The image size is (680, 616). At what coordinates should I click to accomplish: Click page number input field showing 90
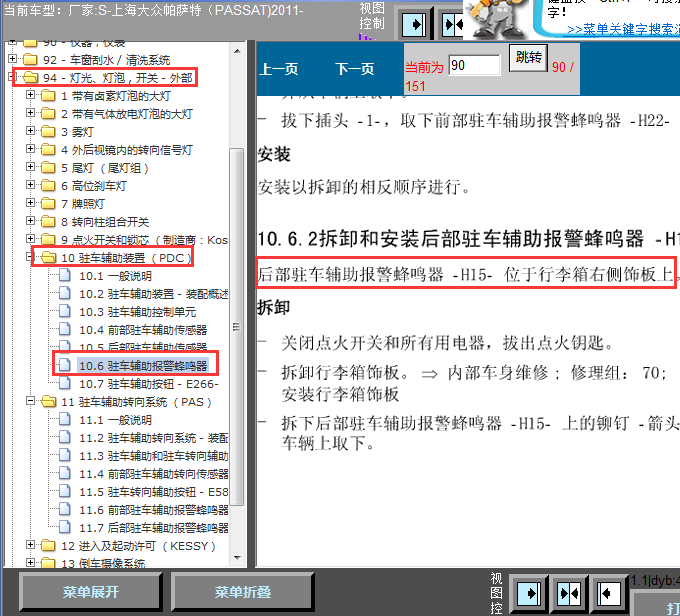click(x=474, y=66)
